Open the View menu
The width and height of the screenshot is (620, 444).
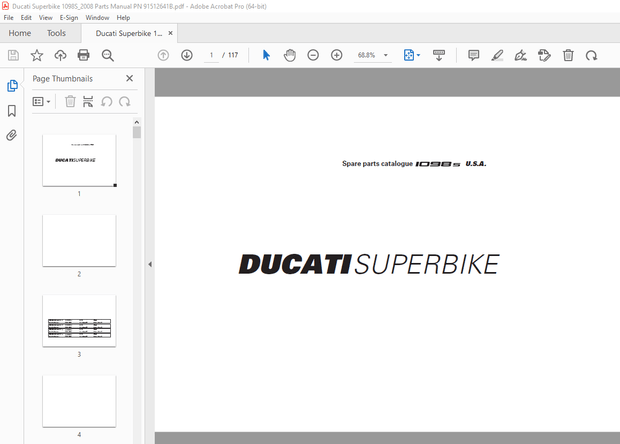(x=45, y=18)
